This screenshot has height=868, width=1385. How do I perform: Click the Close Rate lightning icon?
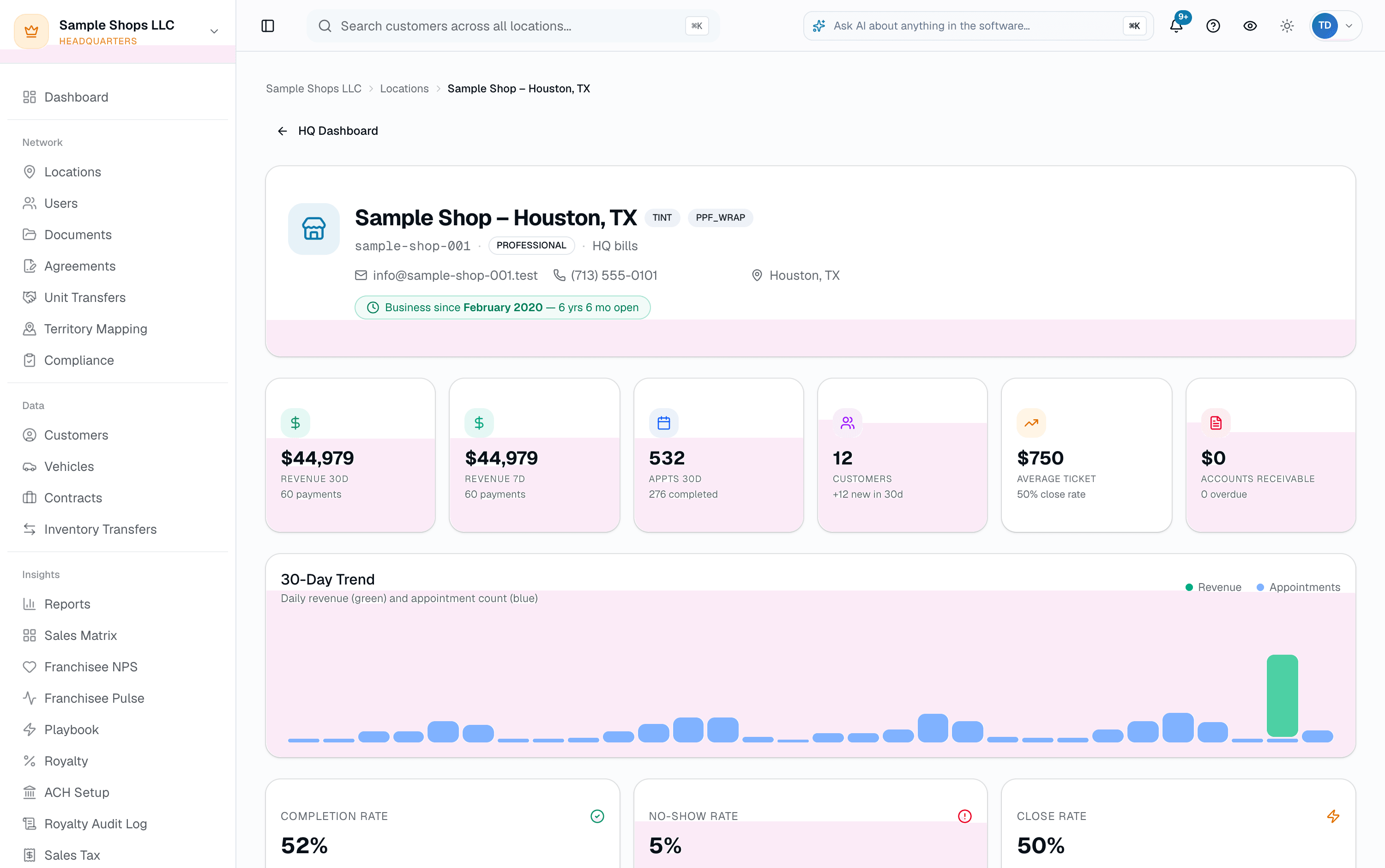[x=1333, y=816]
